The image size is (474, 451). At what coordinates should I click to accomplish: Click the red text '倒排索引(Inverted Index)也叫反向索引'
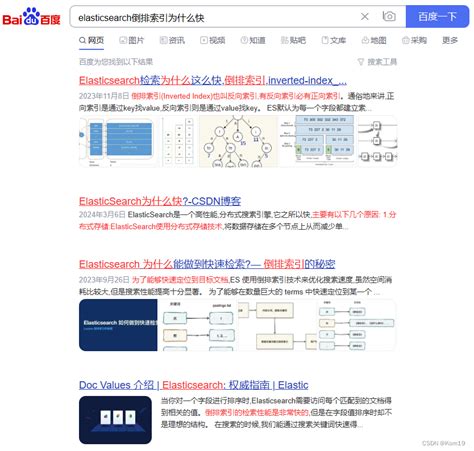(x=194, y=96)
